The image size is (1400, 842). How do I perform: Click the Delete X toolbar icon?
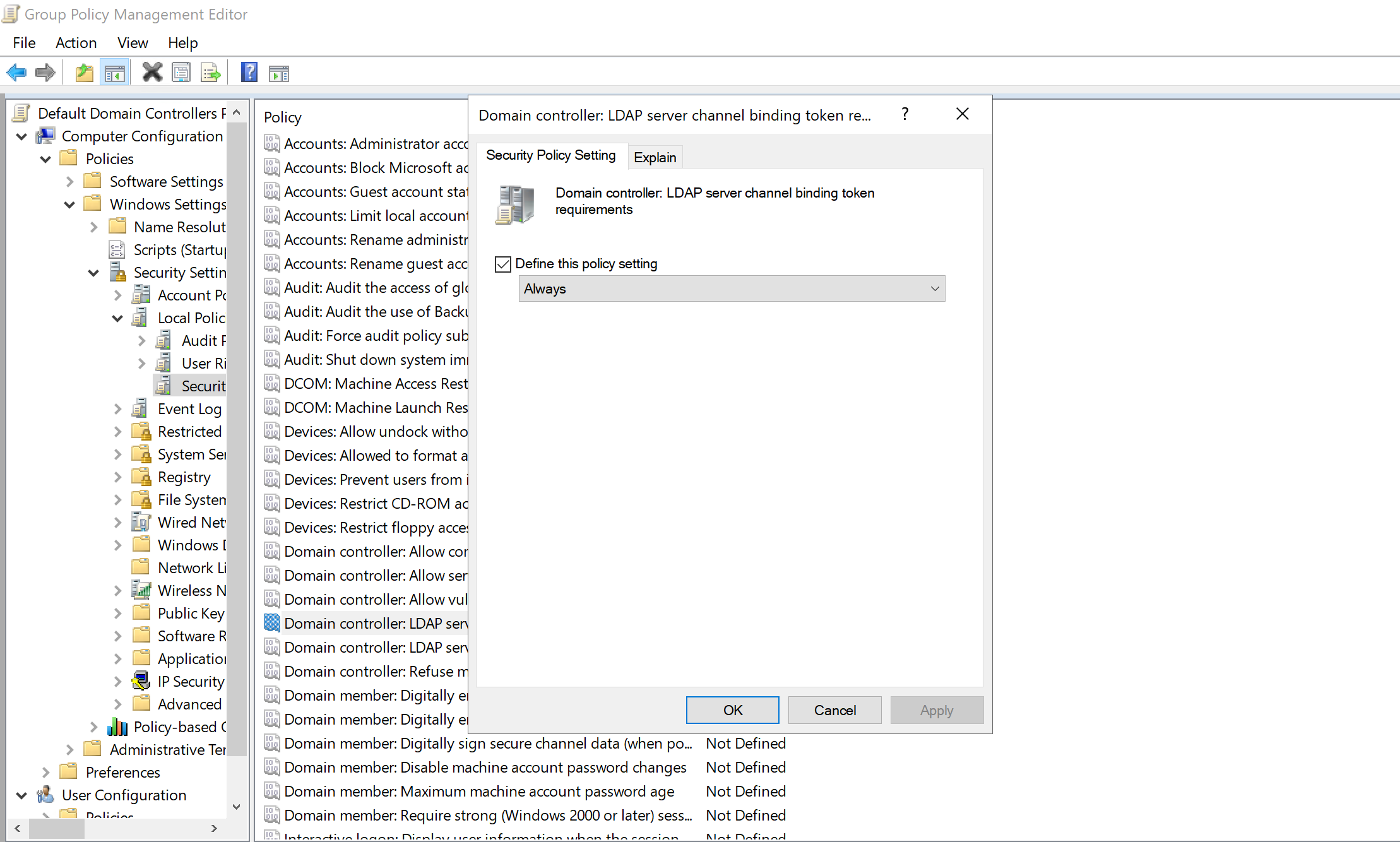point(151,73)
